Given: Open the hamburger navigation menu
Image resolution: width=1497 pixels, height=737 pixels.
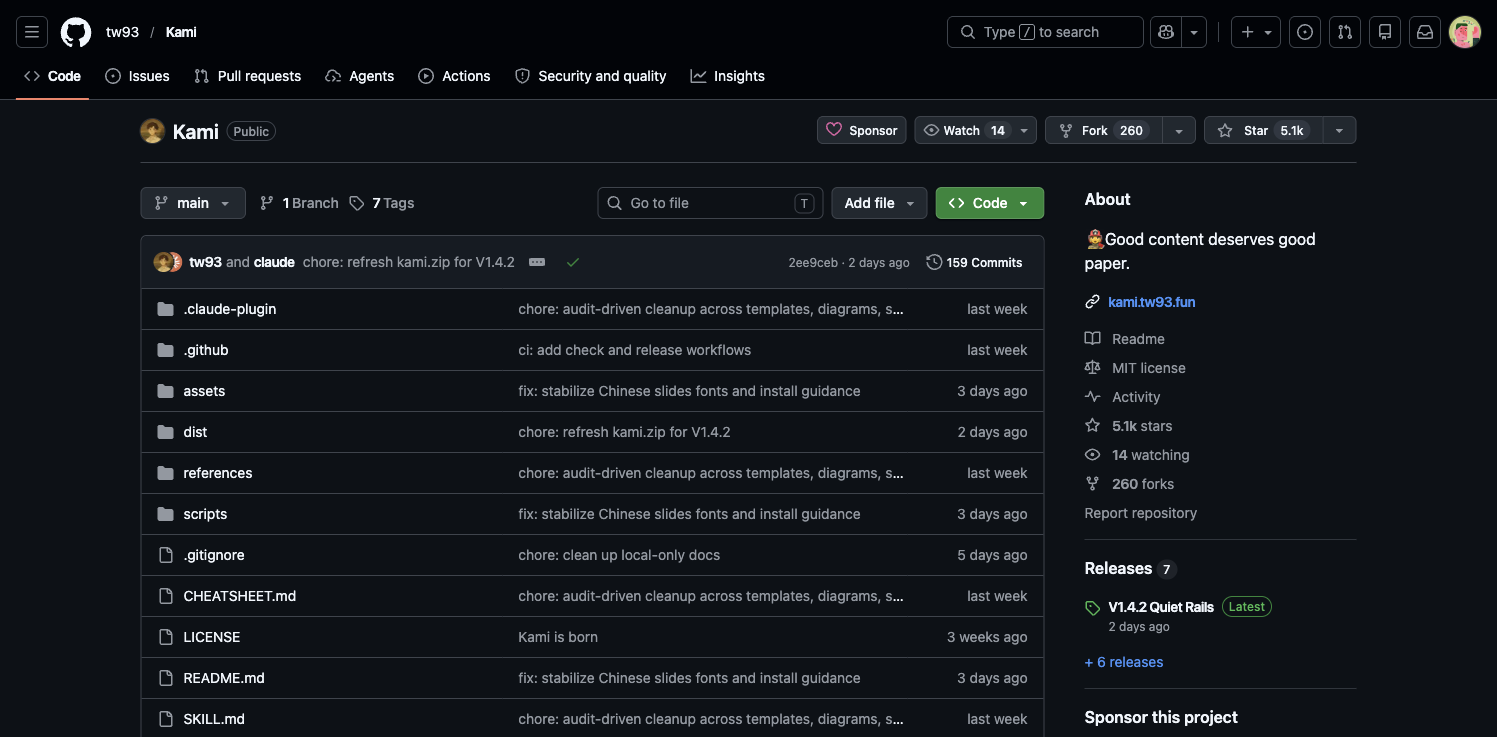Looking at the screenshot, I should (32, 32).
